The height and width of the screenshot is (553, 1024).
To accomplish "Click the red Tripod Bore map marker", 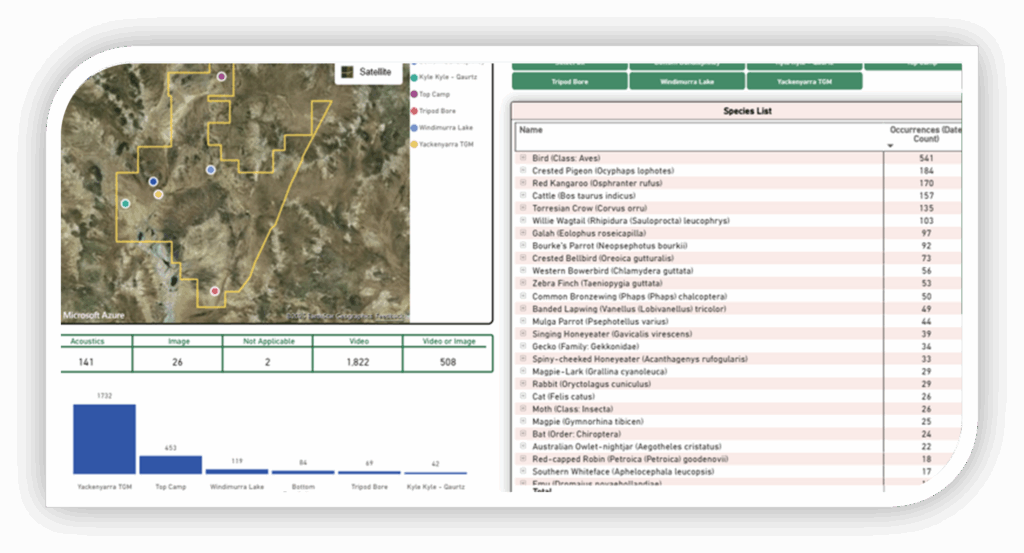I will pyautogui.click(x=214, y=291).
